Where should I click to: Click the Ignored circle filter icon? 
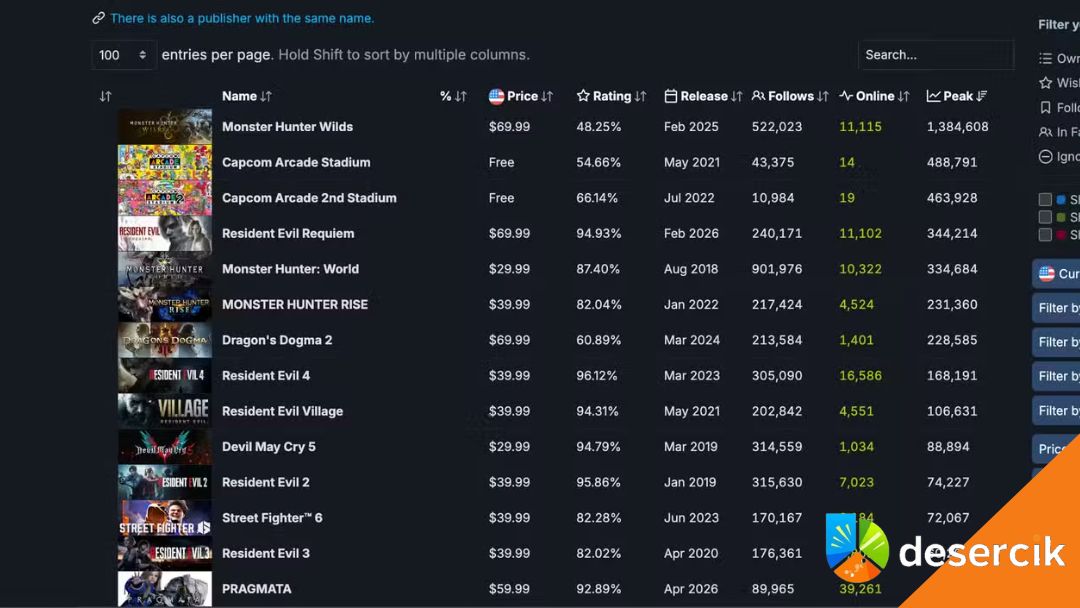coord(1046,156)
